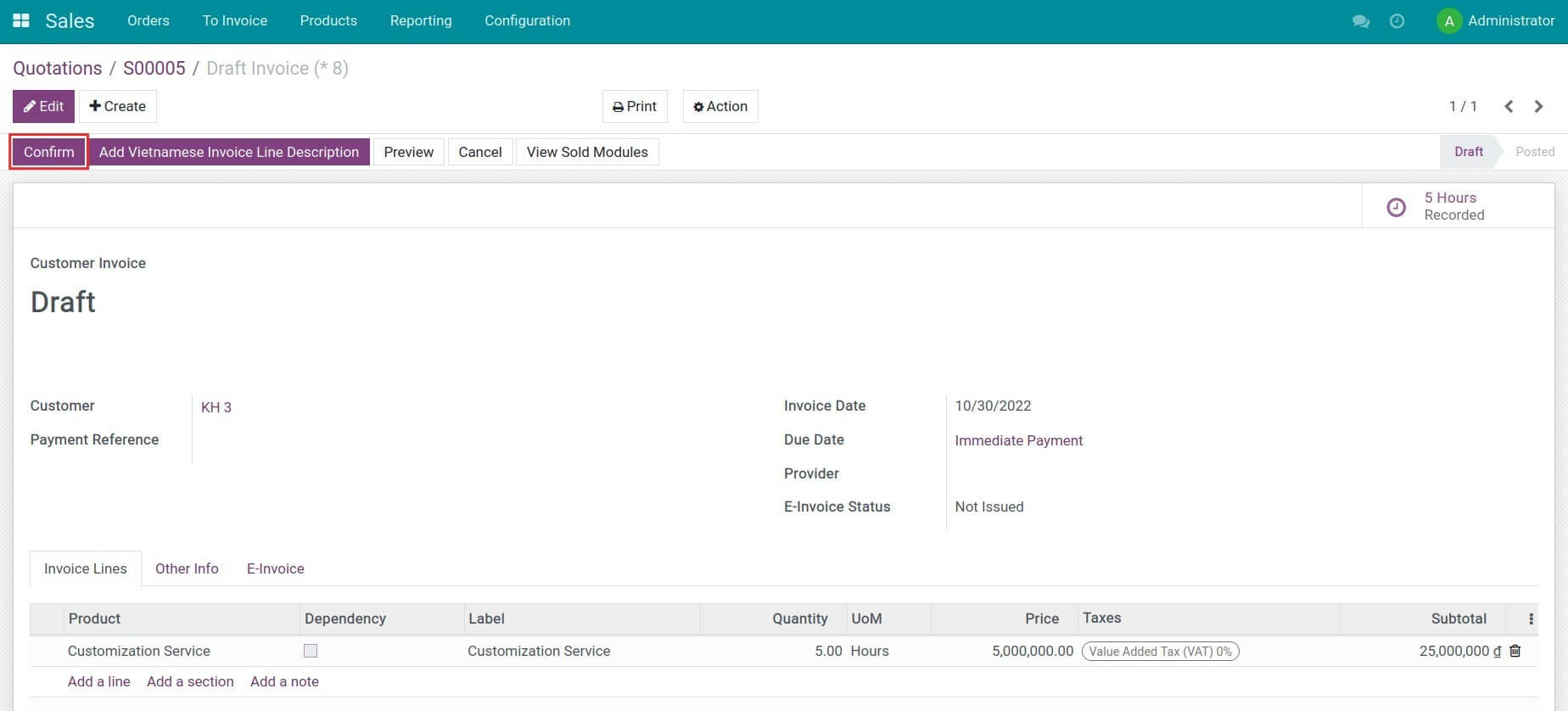This screenshot has width=1568, height=711.
Task: Sort by the Dependency column header
Action: [x=382, y=619]
